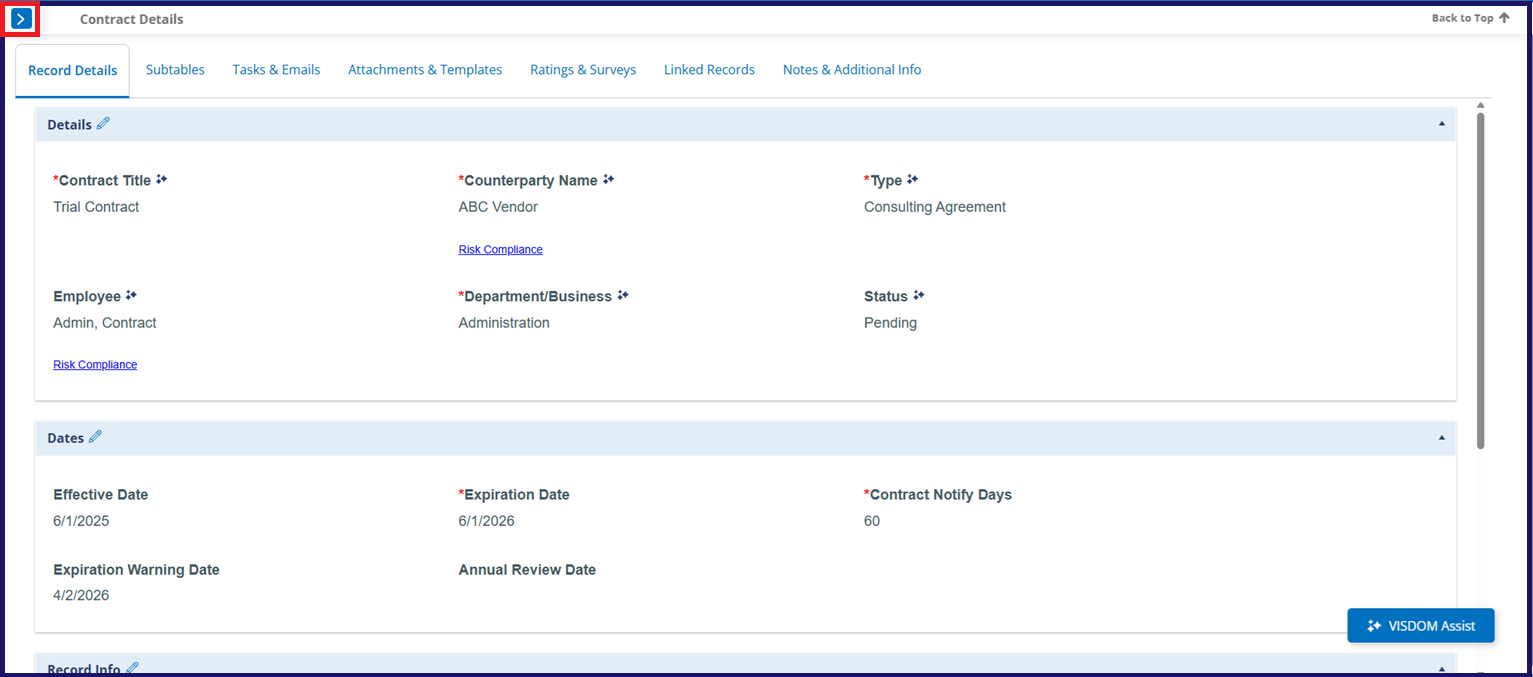Screen dimensions: 1533x677
Task: Edit the Dates section with pencil icon
Action: (x=95, y=437)
